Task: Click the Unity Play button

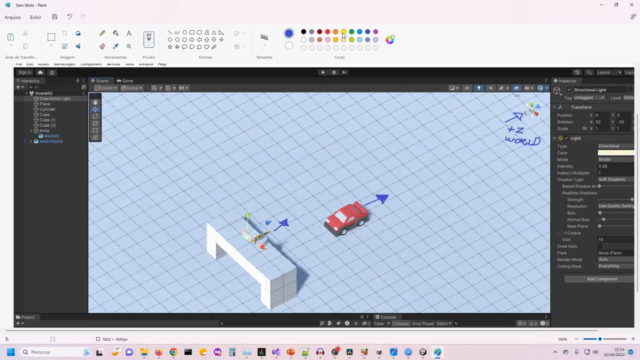Action: (323, 72)
